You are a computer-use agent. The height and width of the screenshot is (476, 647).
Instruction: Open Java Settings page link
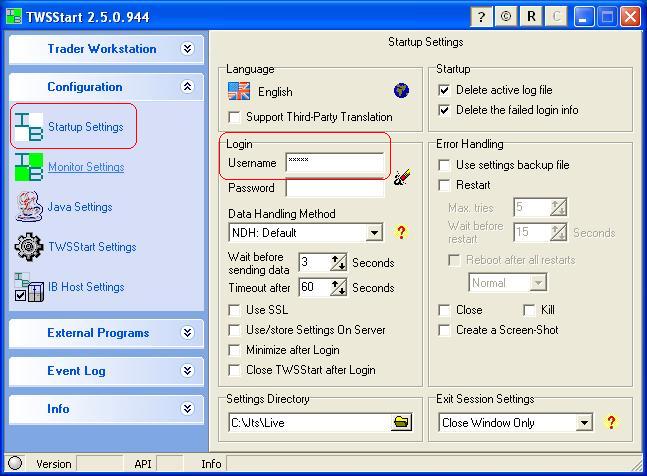coord(80,207)
